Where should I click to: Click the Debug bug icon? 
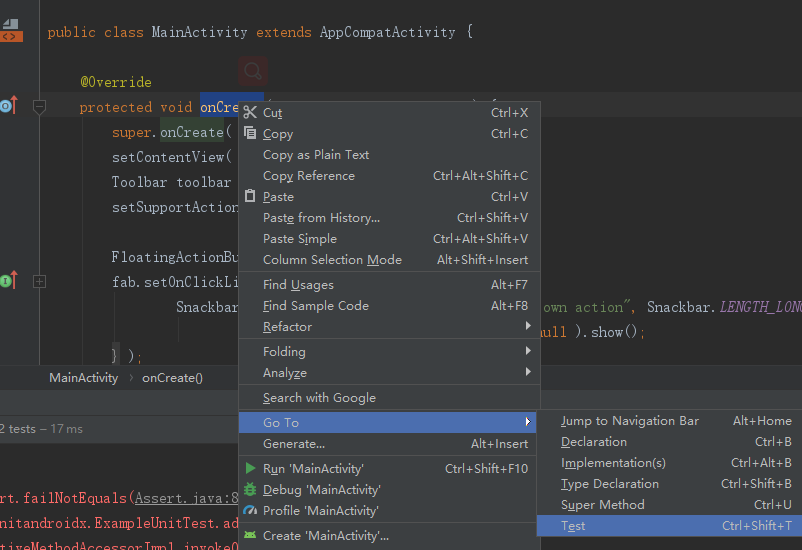coord(251,490)
